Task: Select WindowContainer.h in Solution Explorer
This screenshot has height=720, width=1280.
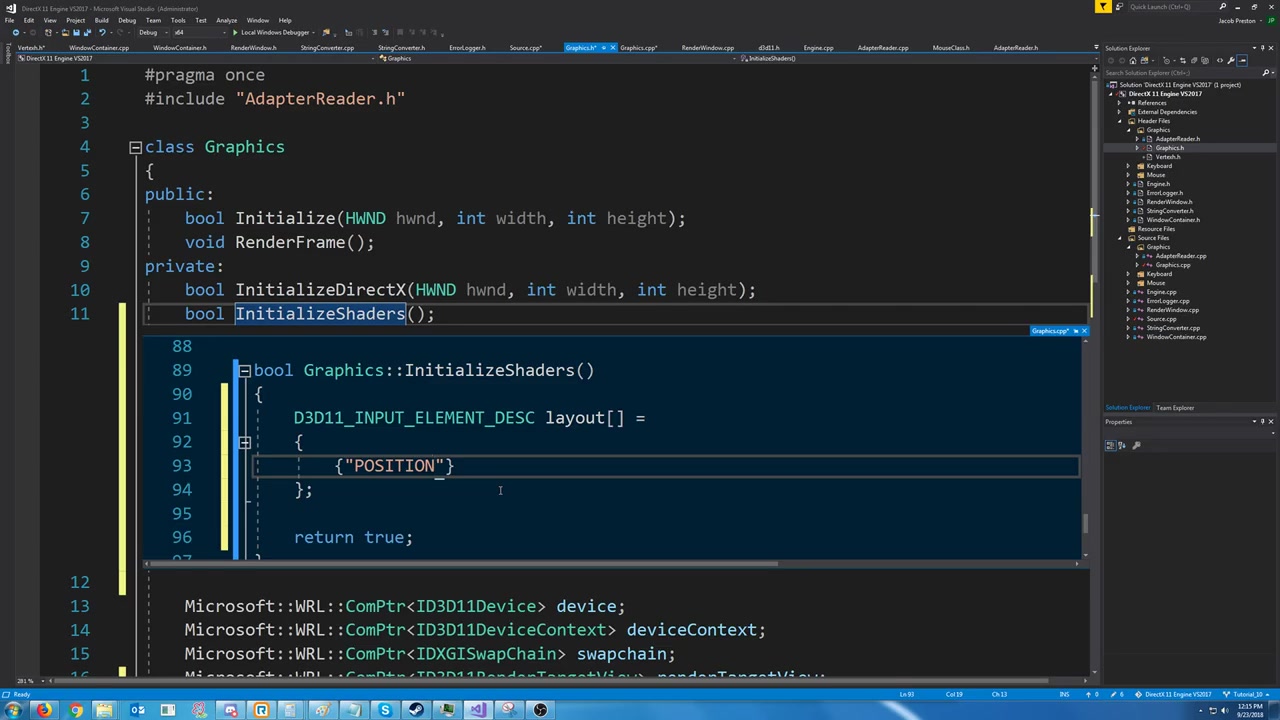Action: point(1173,220)
